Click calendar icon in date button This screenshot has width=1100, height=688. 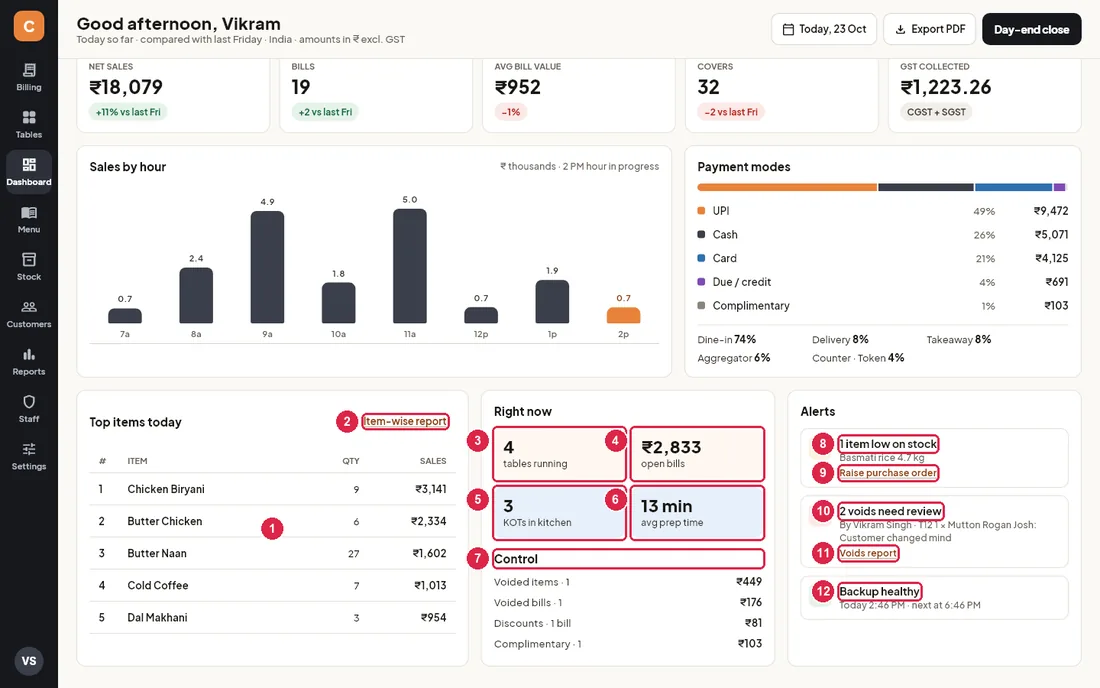tap(789, 29)
